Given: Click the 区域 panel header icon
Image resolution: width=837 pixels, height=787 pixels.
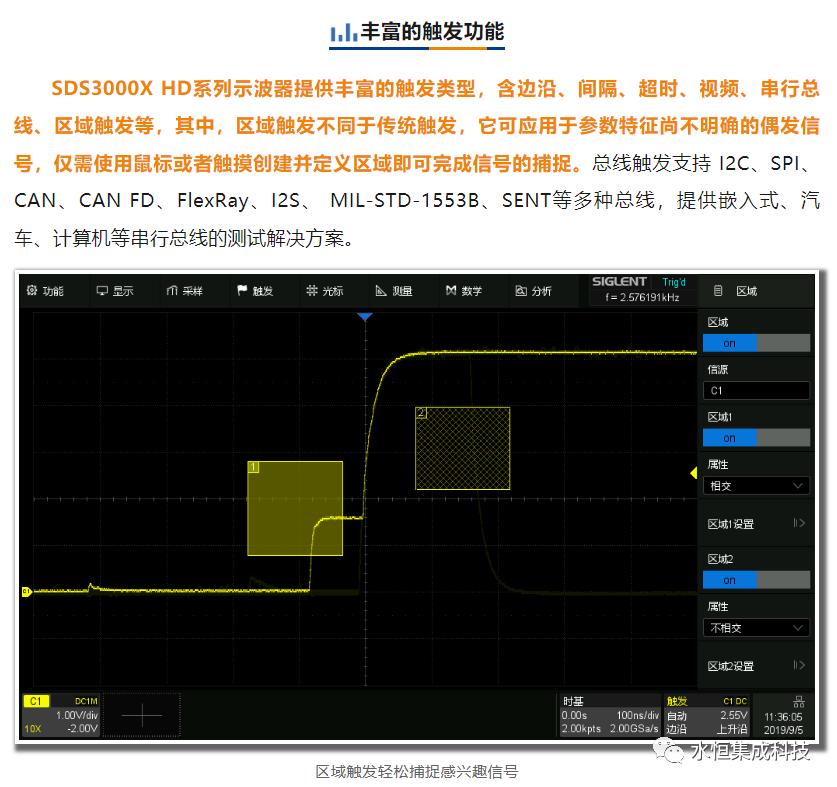Looking at the screenshot, I should click(x=718, y=291).
